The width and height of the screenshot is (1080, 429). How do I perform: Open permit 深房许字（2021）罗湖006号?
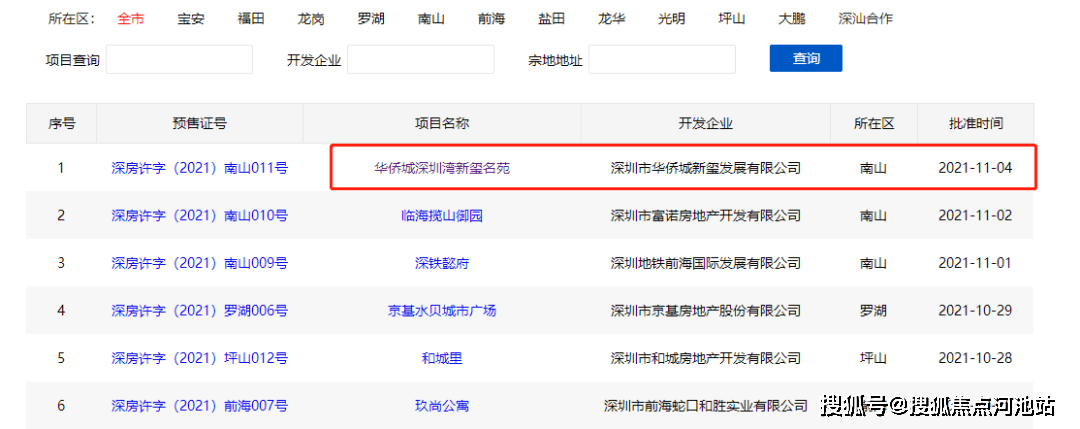(x=199, y=310)
